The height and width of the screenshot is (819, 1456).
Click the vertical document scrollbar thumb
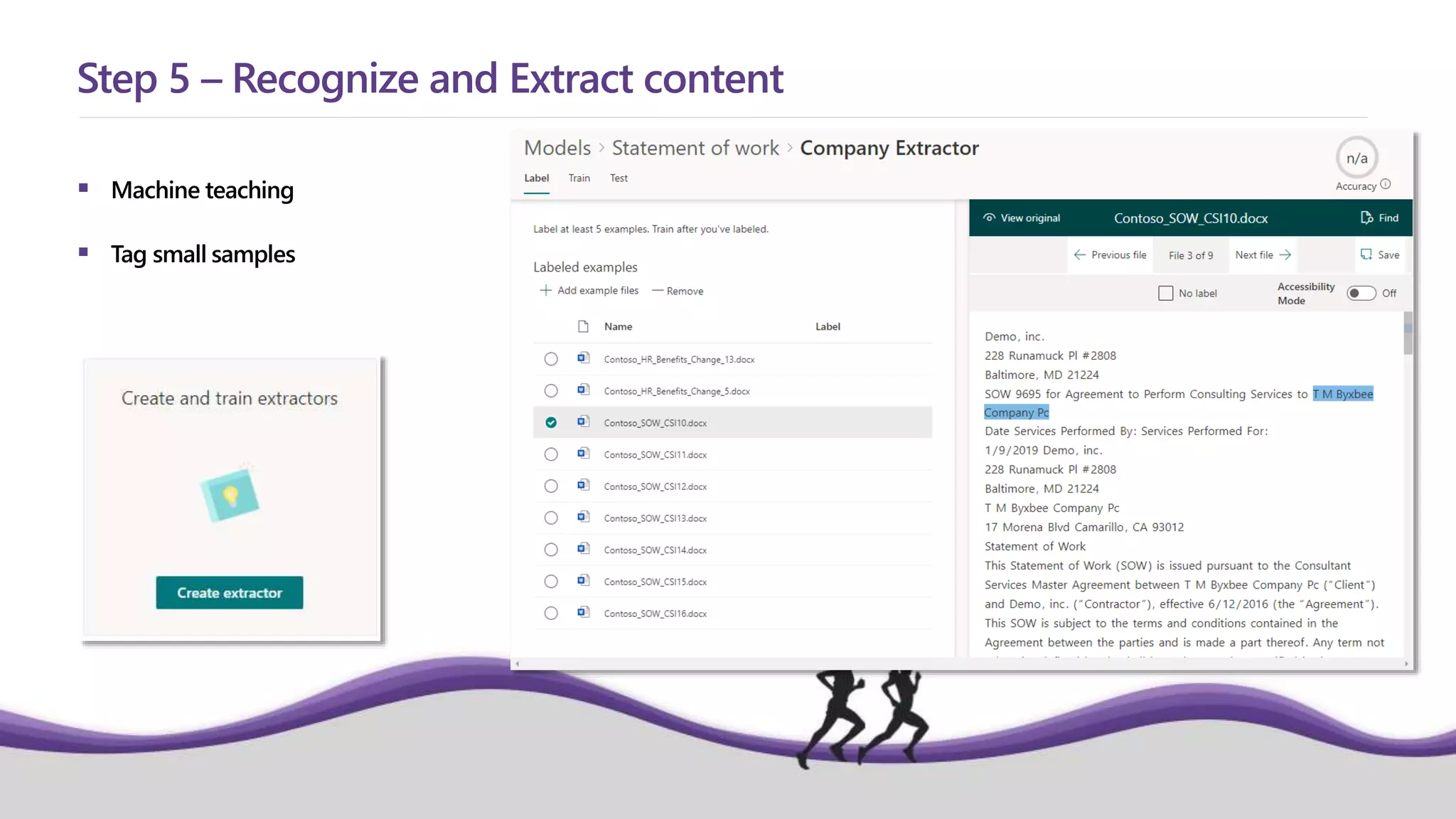coord(1408,333)
